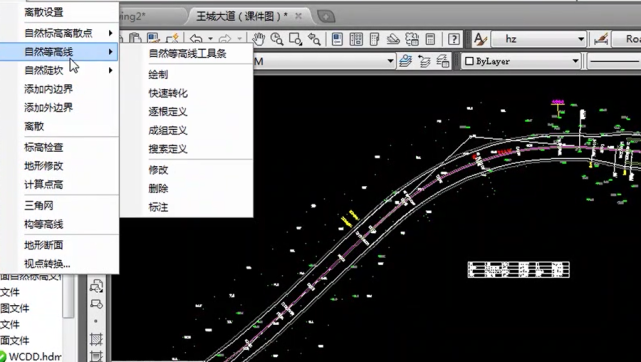Click the new drawing tab button

click(x=326, y=16)
